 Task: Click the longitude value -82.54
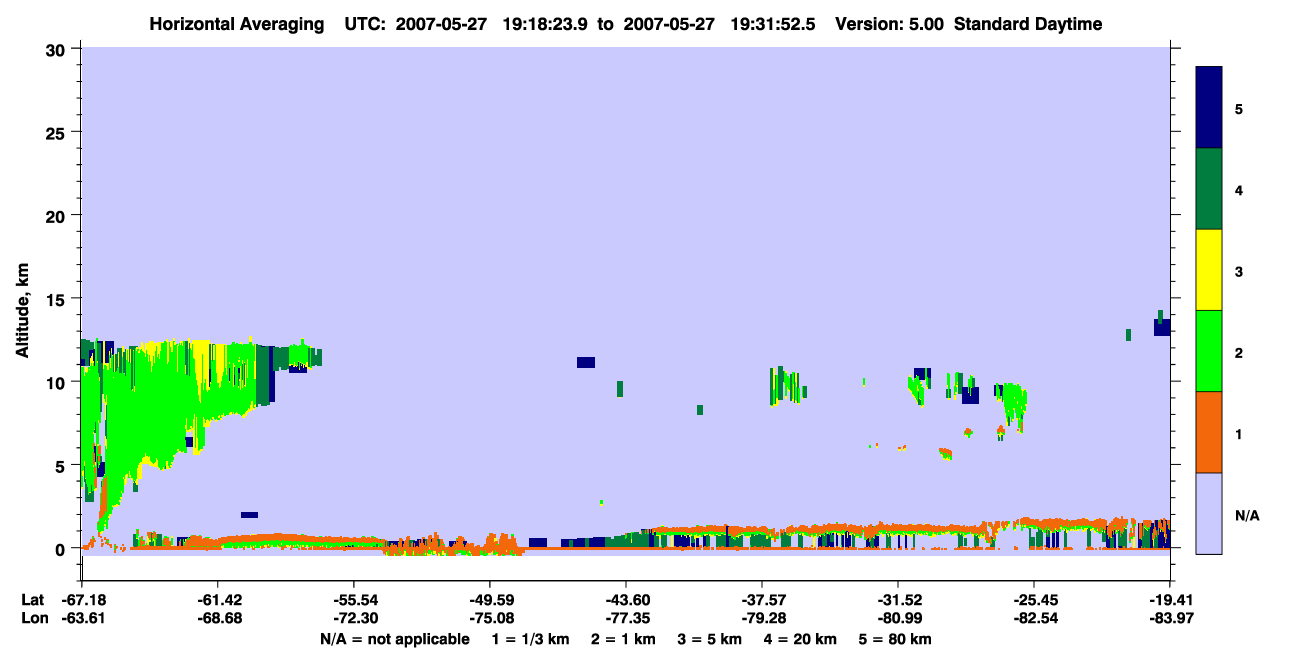(x=1034, y=619)
